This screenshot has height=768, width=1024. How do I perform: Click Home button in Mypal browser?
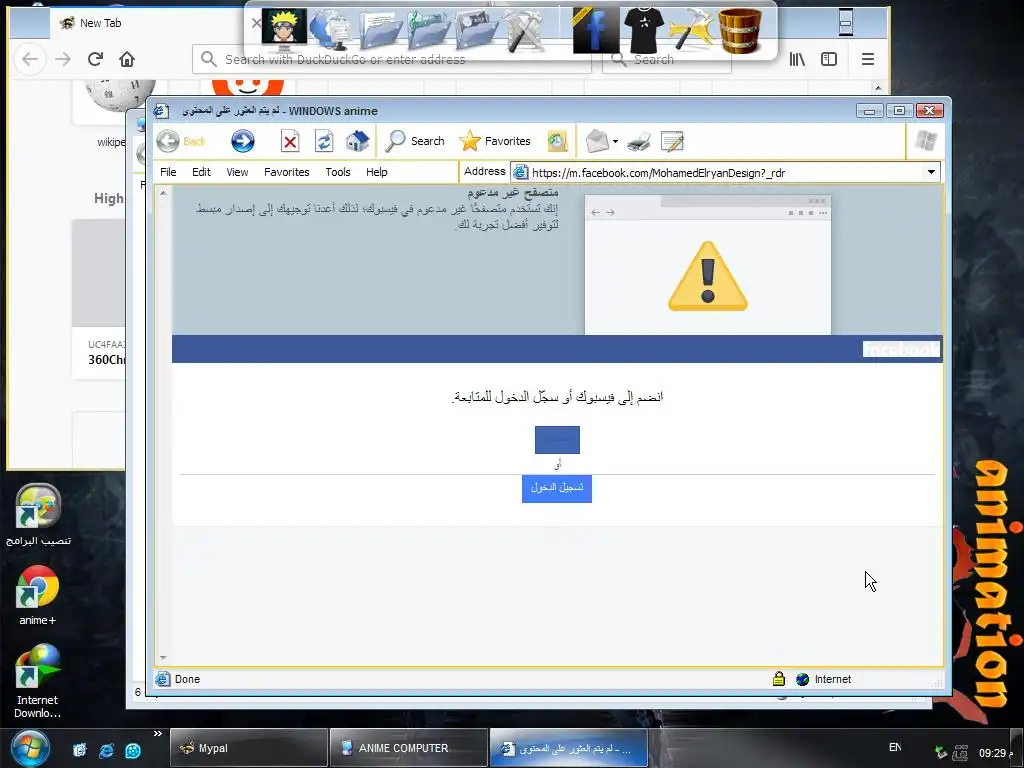tap(127, 59)
